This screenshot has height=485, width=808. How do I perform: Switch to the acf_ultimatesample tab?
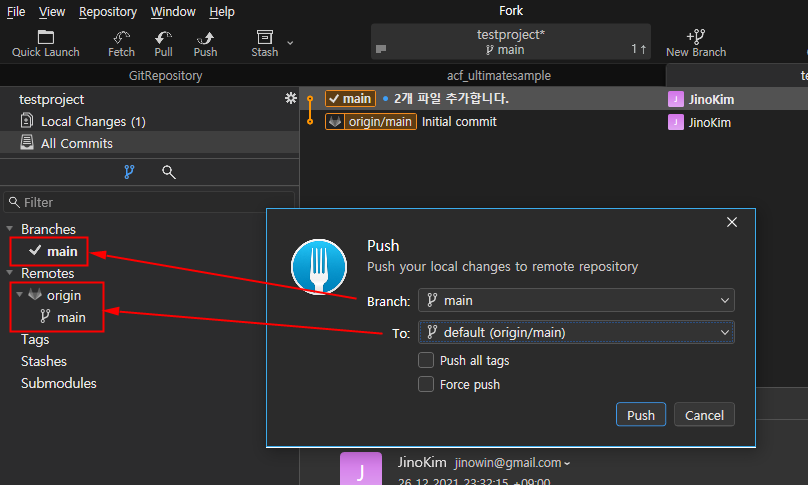(499, 75)
